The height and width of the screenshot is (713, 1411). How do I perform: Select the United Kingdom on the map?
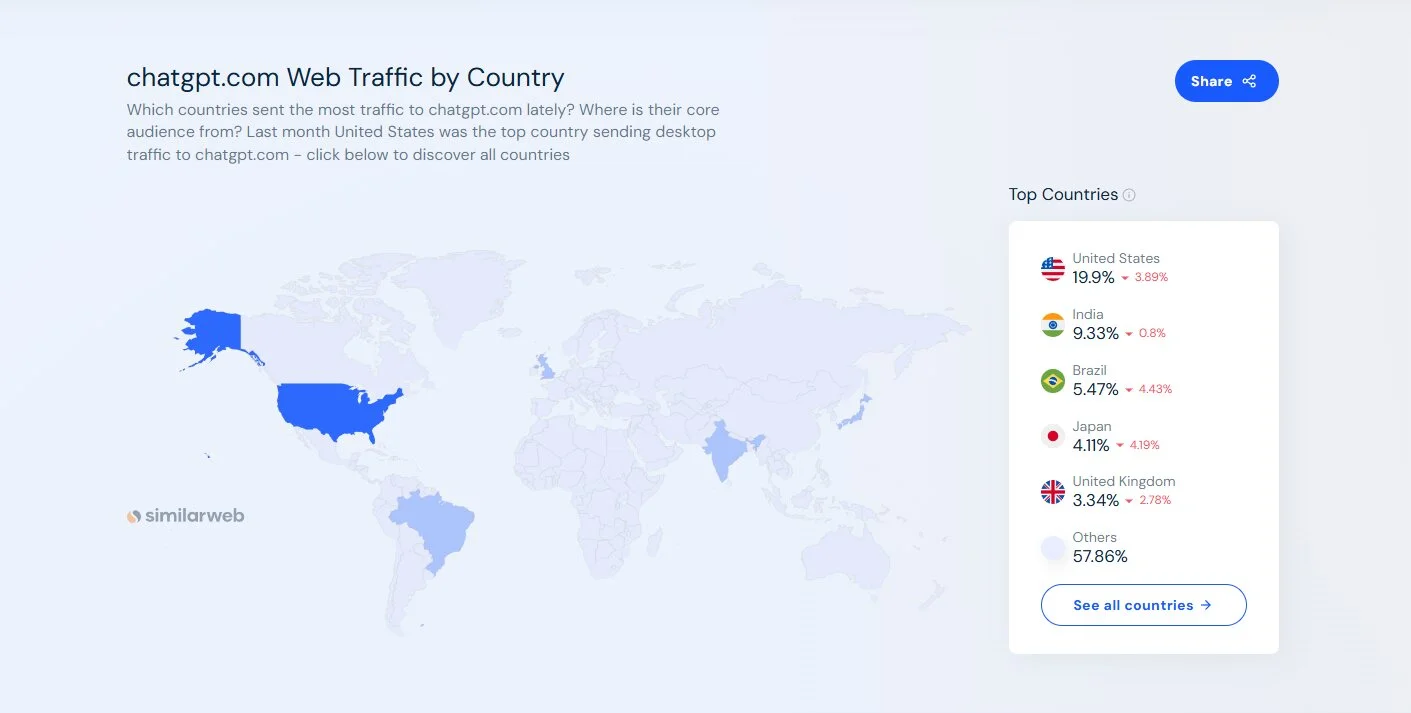pyautogui.click(x=546, y=366)
